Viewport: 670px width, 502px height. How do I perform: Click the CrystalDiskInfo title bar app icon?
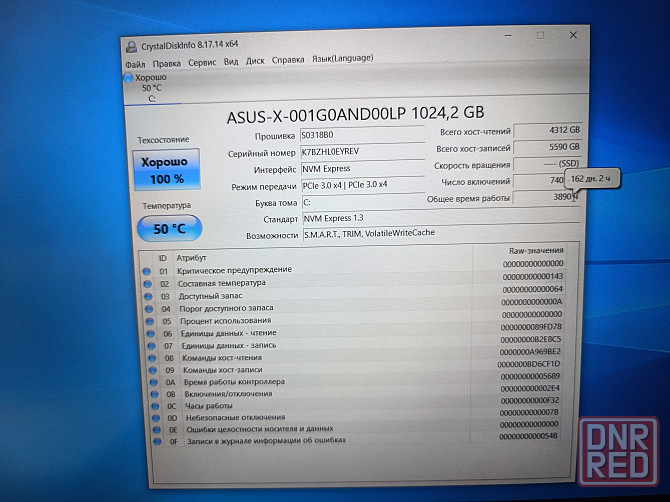(x=131, y=47)
